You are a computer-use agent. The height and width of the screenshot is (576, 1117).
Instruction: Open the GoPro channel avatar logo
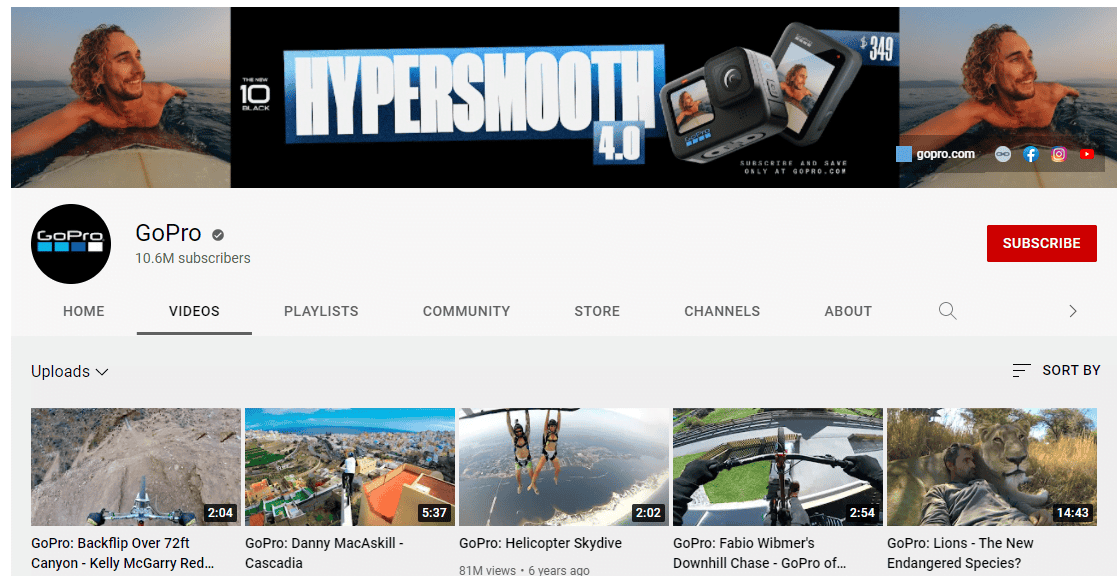click(71, 244)
